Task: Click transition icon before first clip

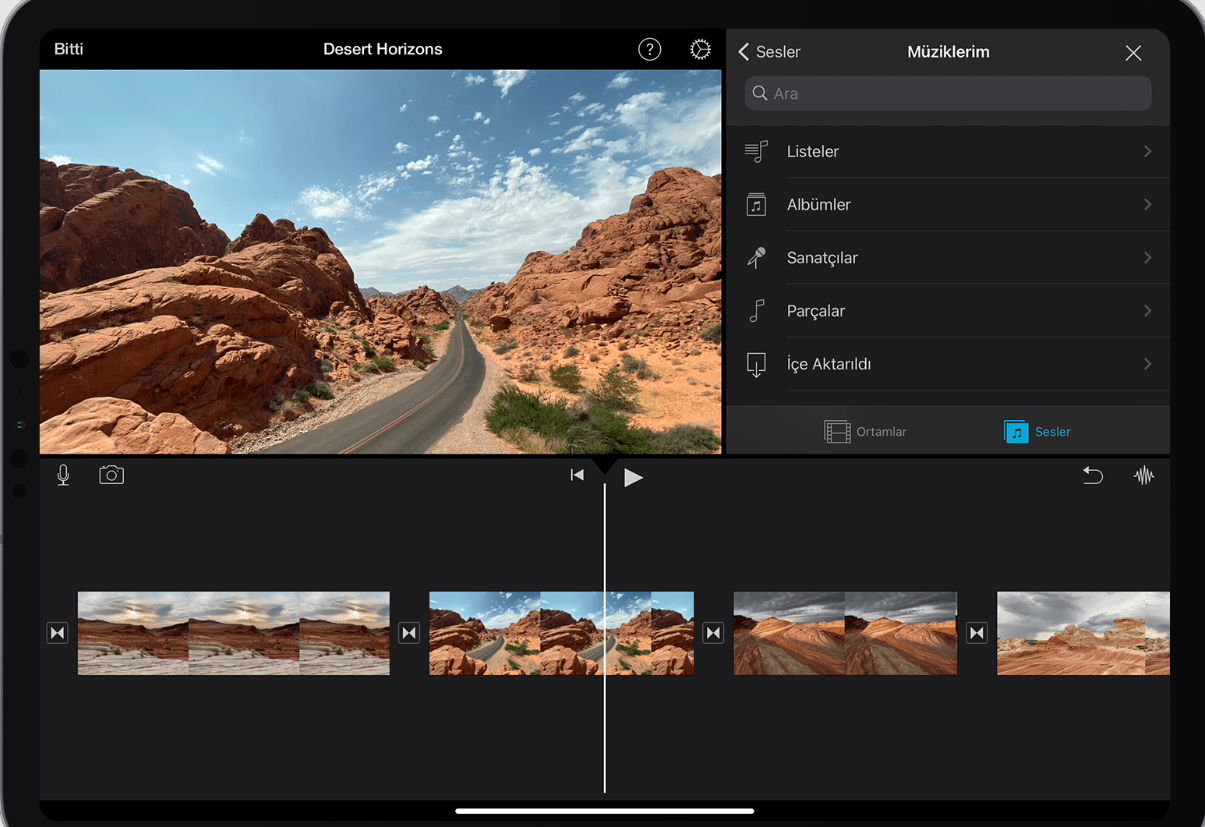Action: [x=57, y=633]
